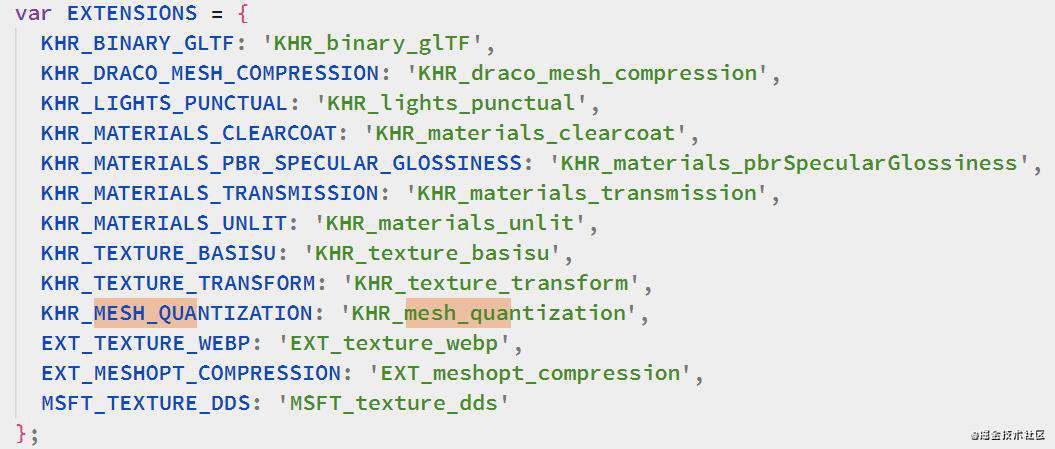Click the EXTENSIONS variable name

click(133, 13)
